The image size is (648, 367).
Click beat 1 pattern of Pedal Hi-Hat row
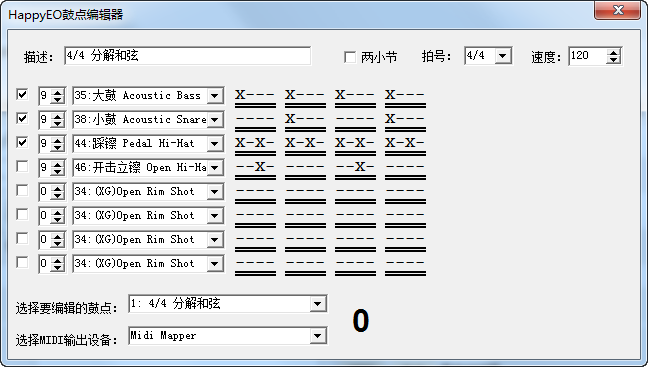point(255,146)
